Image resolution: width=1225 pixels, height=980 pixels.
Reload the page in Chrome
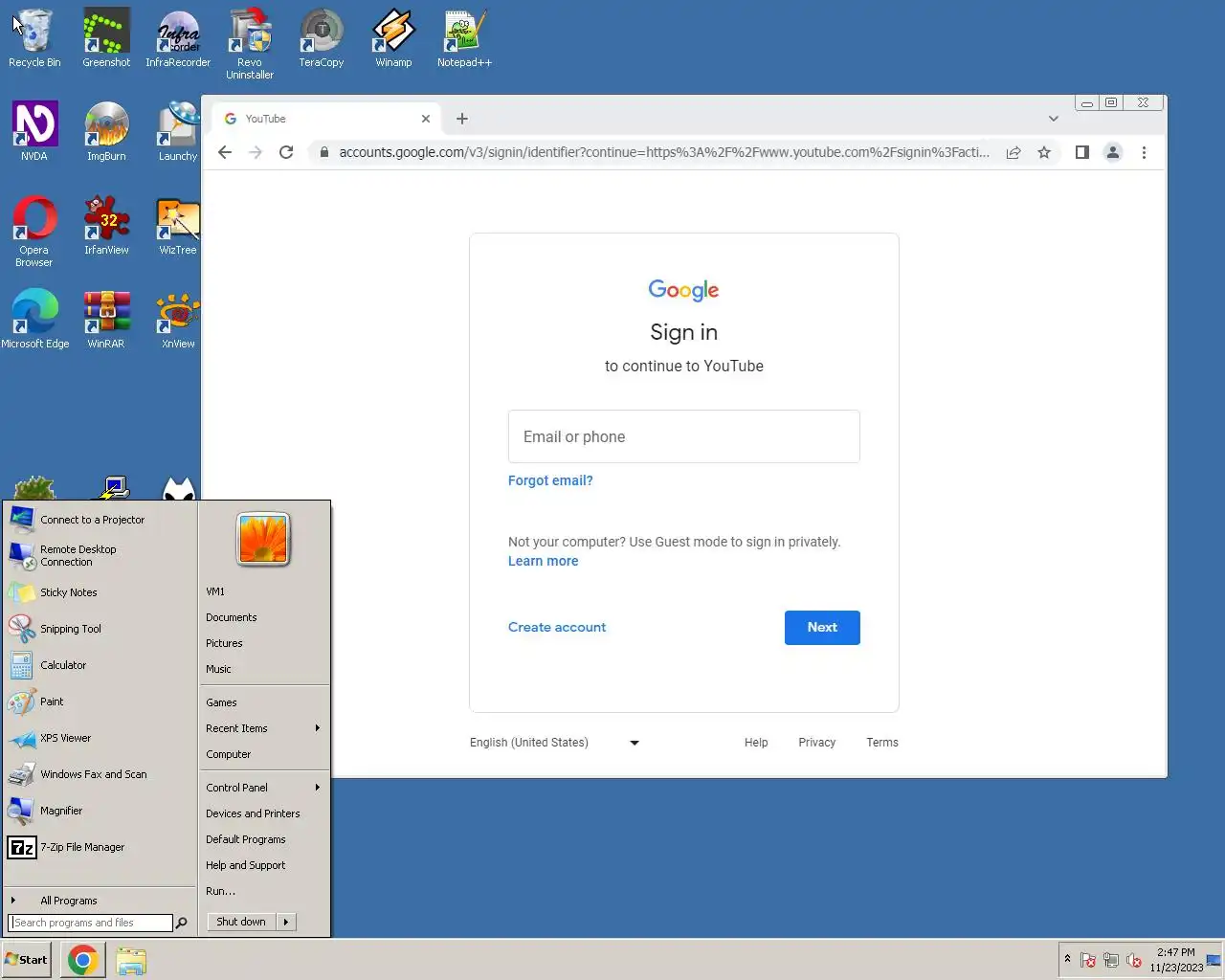click(x=286, y=152)
